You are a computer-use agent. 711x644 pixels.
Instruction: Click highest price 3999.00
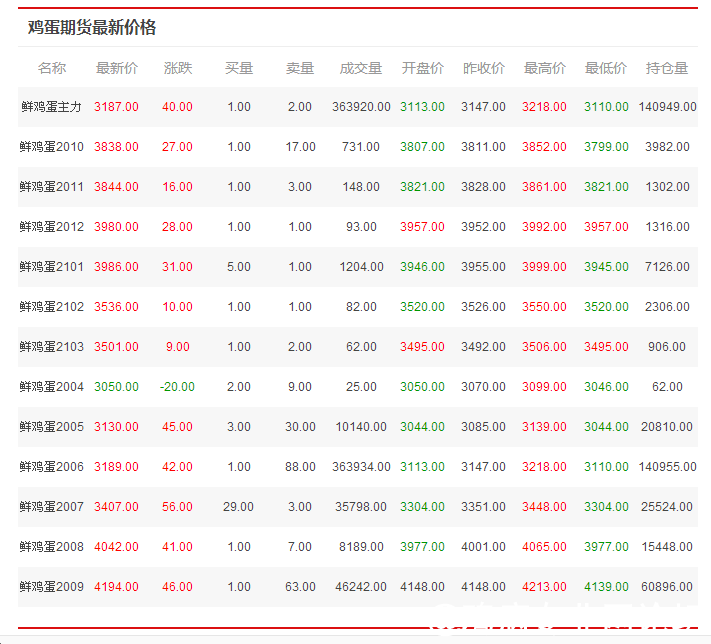(544, 267)
